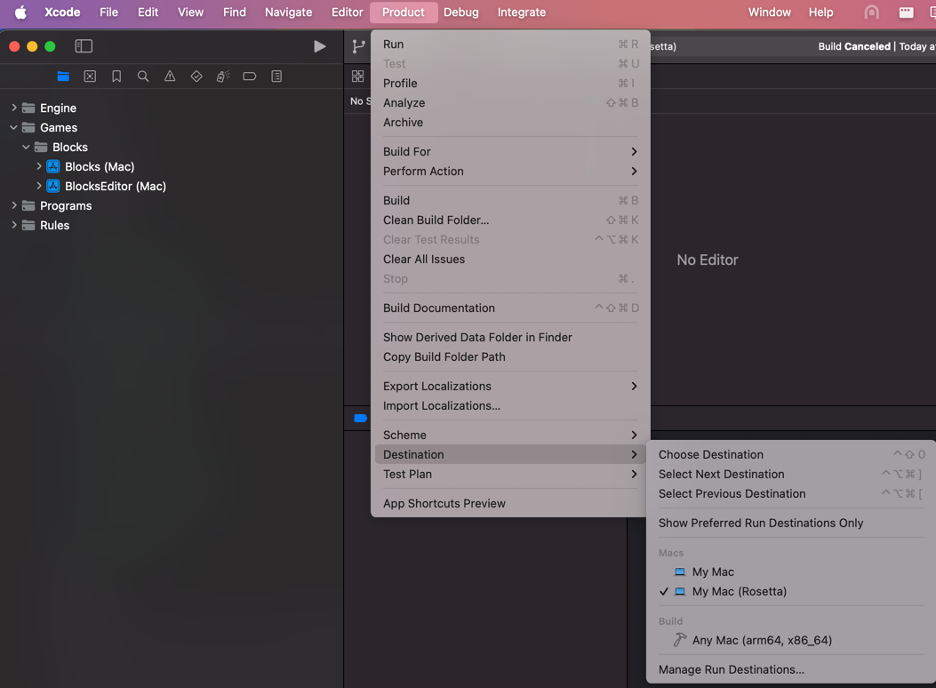This screenshot has width=936, height=688.
Task: Click Select Next Destination
Action: pyautogui.click(x=791, y=474)
